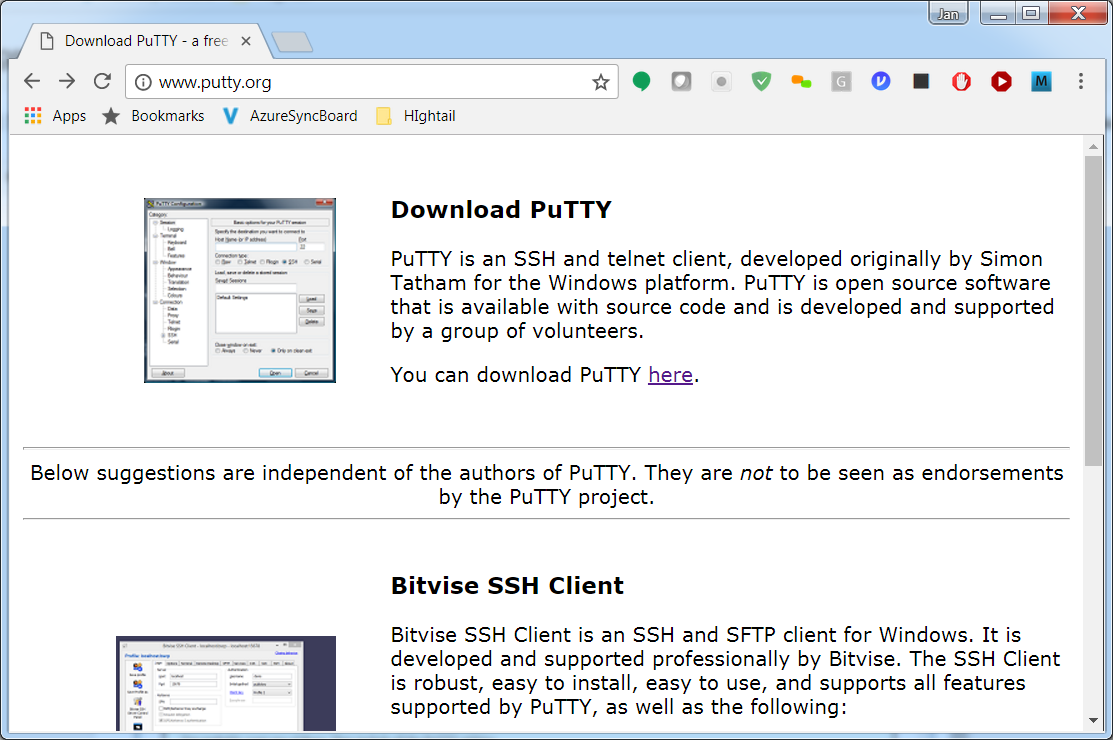The height and width of the screenshot is (740, 1113).
Task: Open the green speech bubble extension
Action: click(x=642, y=82)
